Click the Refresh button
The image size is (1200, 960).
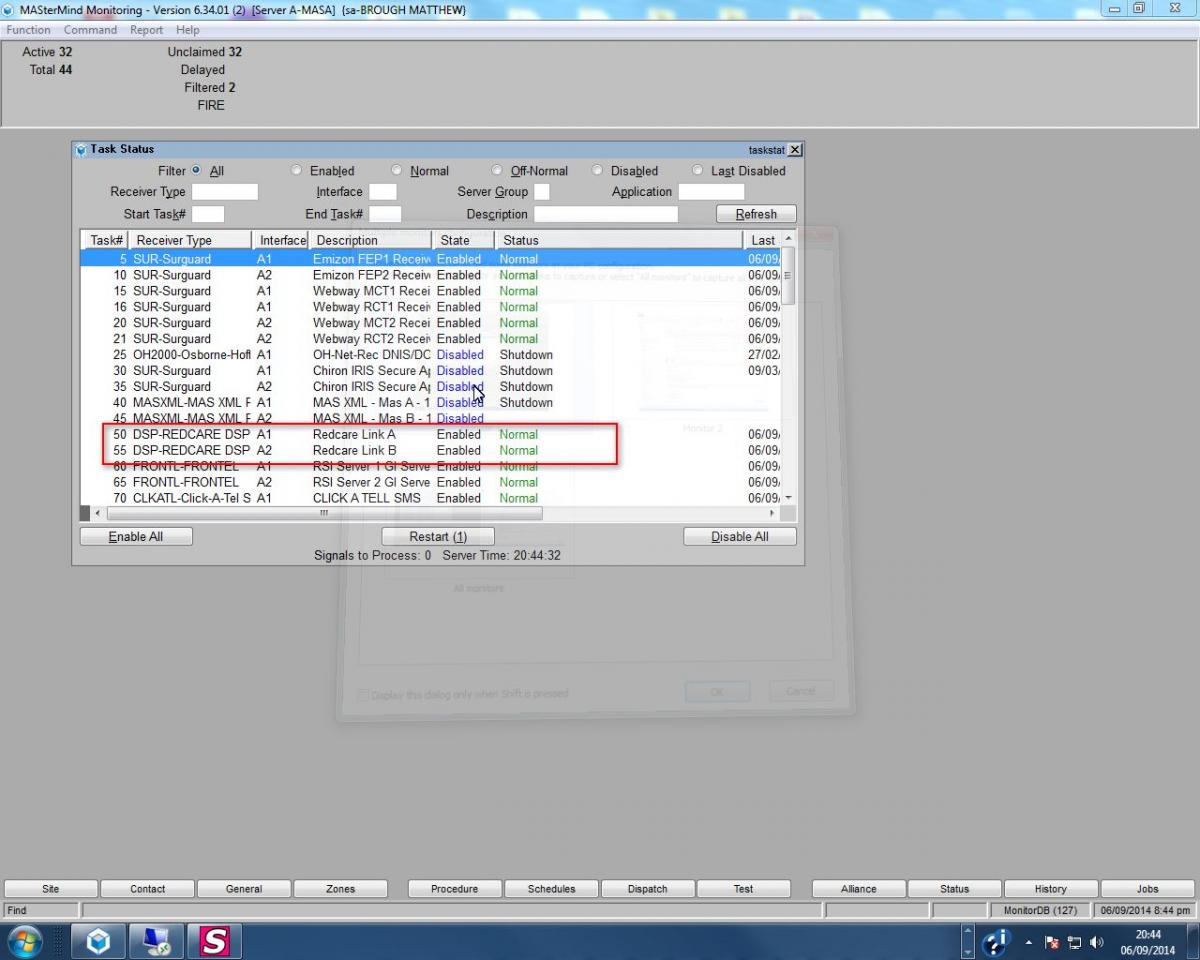pyautogui.click(x=756, y=214)
